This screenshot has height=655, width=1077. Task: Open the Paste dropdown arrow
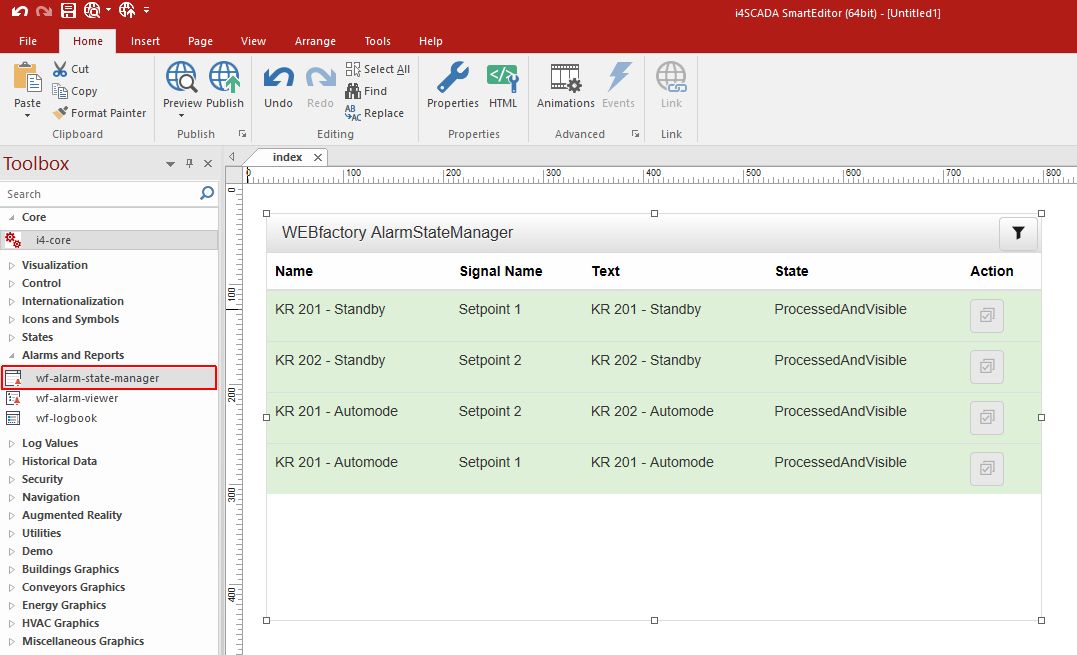click(27, 116)
